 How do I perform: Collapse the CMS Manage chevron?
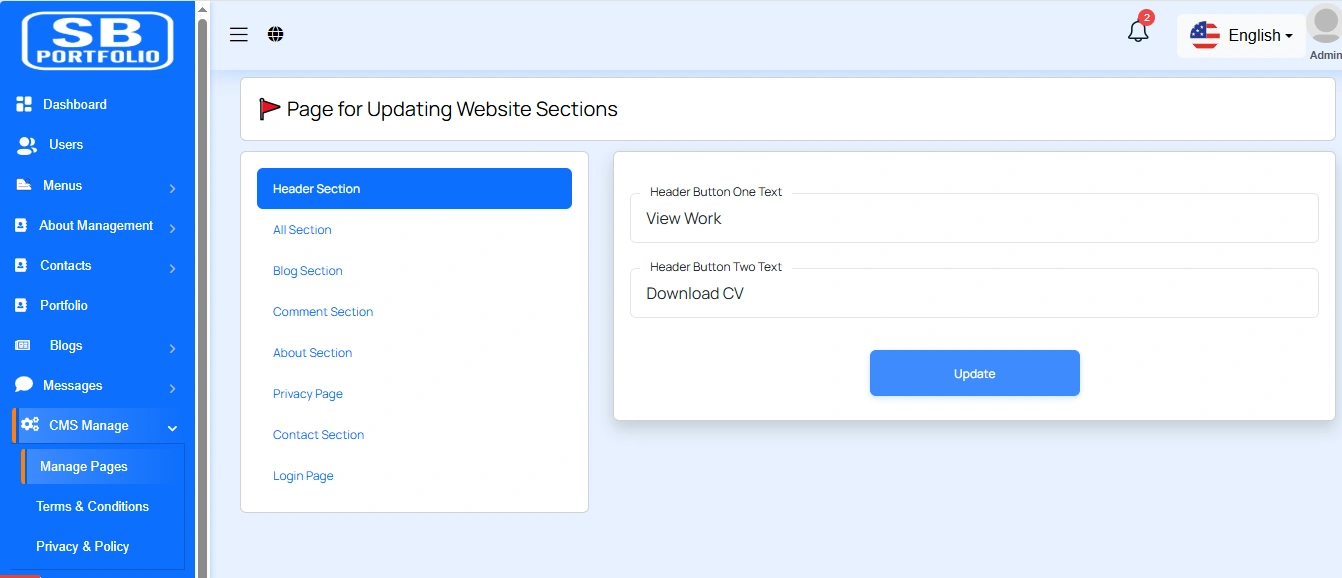pos(173,428)
